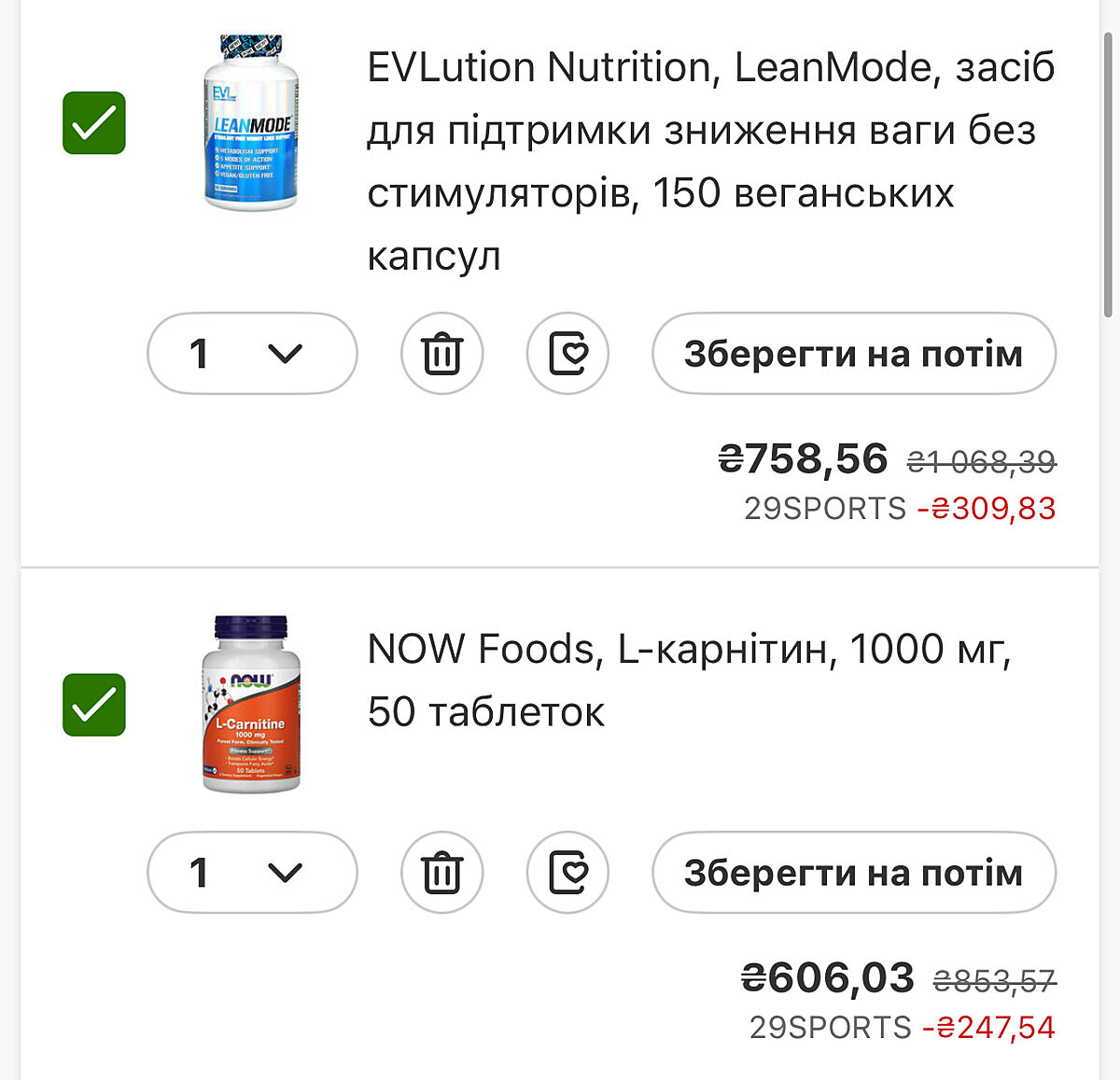Open quantity dropdown for LeanMode
Image resolution: width=1120 pixels, height=1080 pixels.
coord(252,354)
